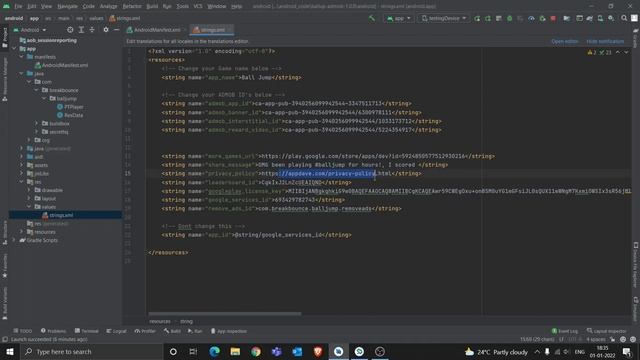The width and height of the screenshot is (640, 360).
Task: Collapse the manifests folder
Action: pos(22,57)
